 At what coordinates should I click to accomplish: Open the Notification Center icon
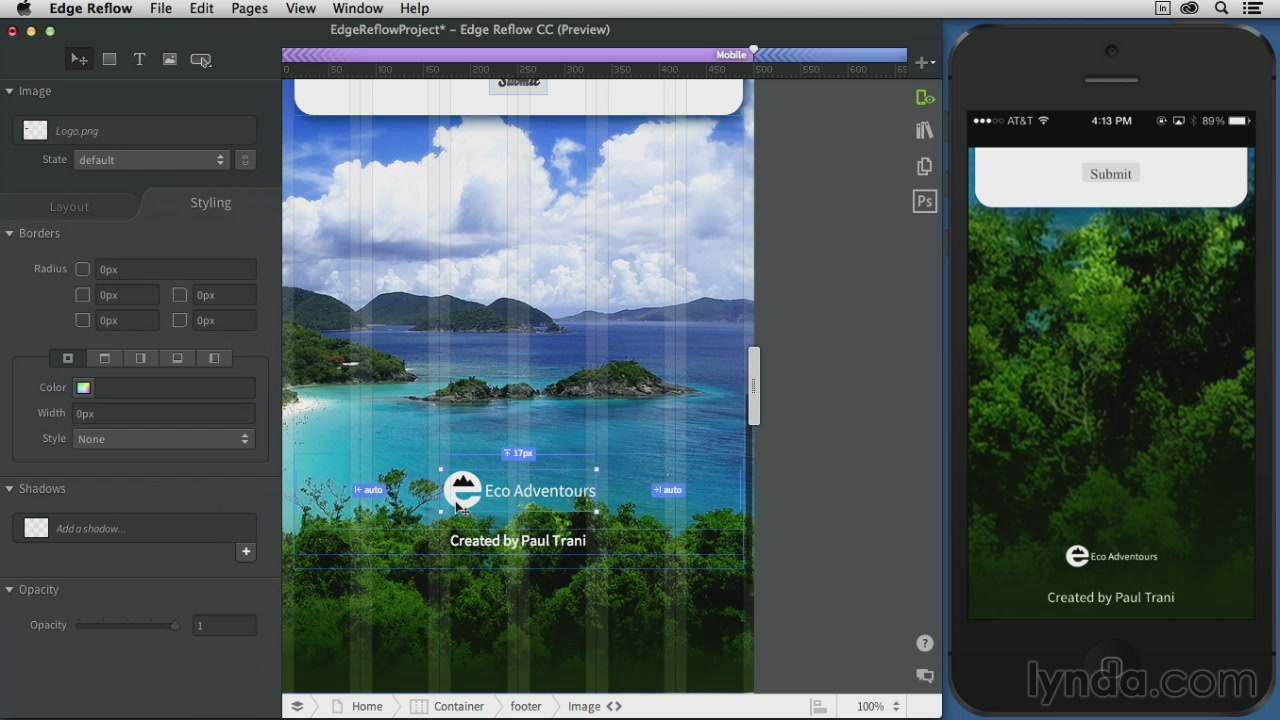point(1252,9)
